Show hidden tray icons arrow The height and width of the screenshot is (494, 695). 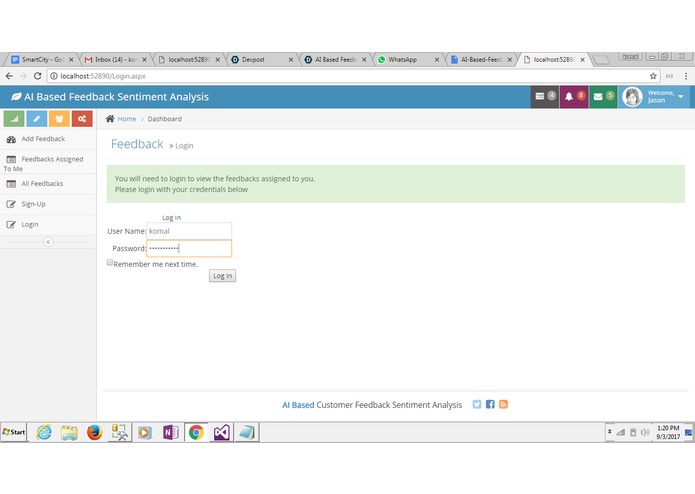[609, 432]
